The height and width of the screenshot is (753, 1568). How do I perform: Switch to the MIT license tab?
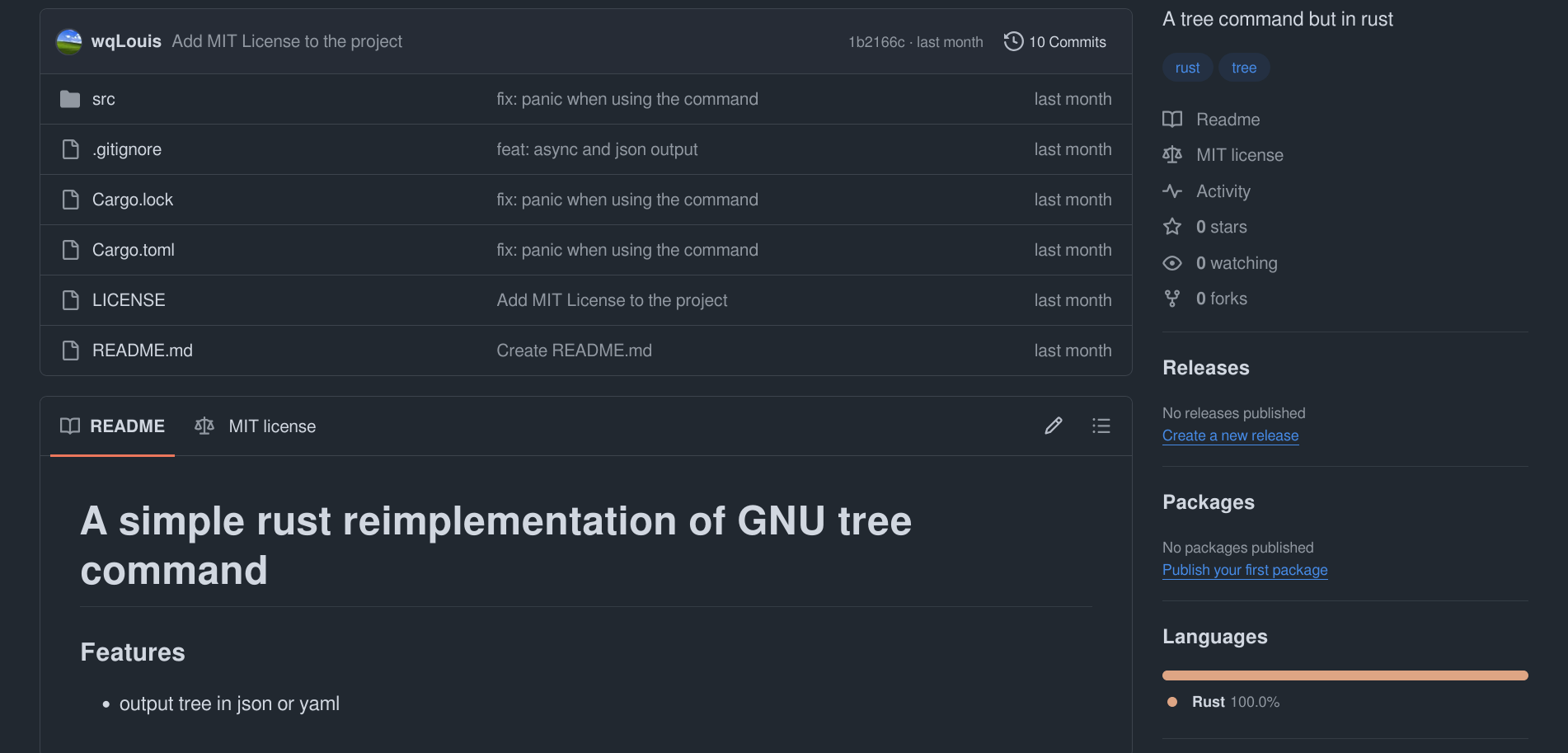tap(256, 426)
